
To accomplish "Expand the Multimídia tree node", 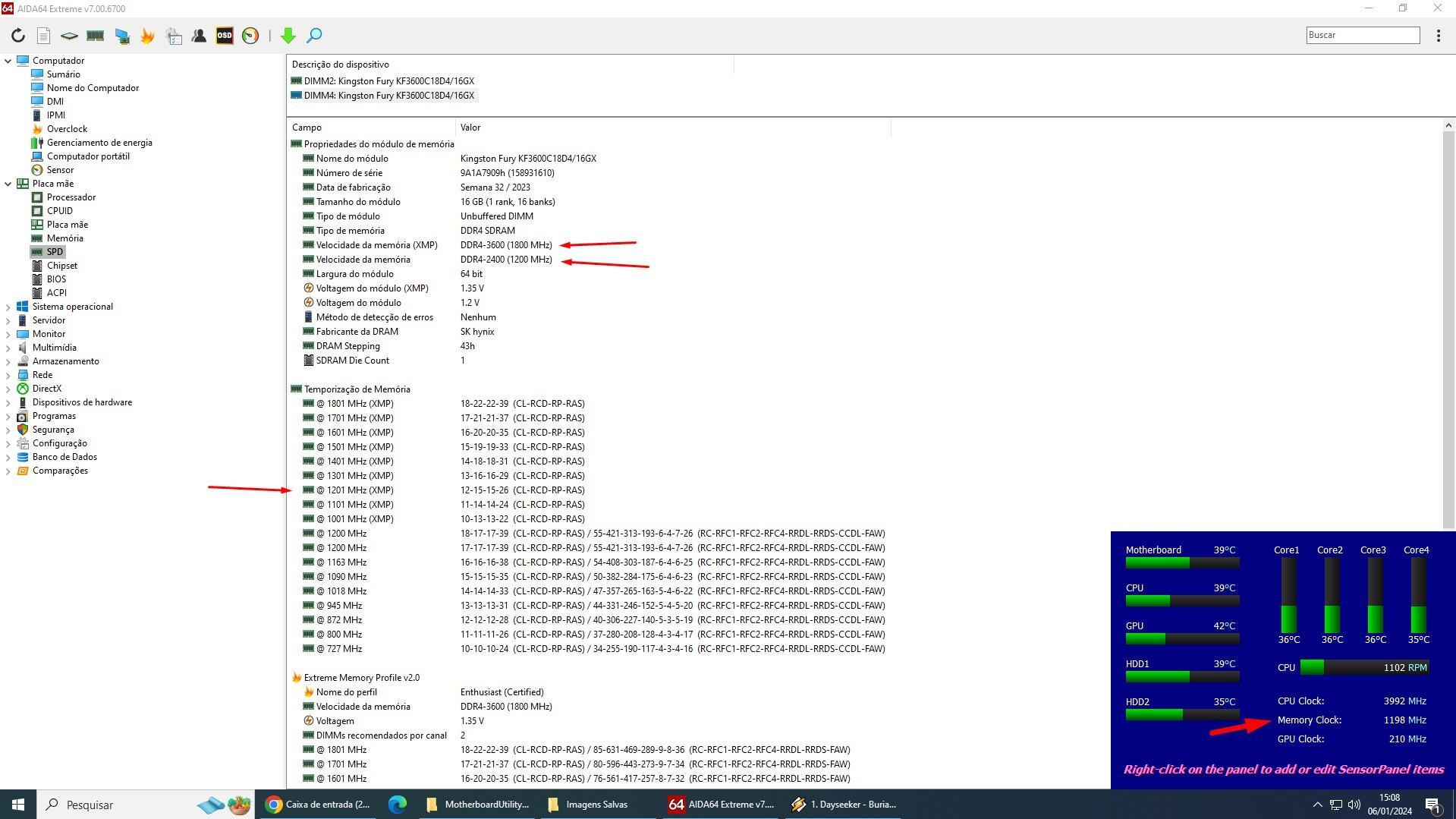I will (8, 348).
